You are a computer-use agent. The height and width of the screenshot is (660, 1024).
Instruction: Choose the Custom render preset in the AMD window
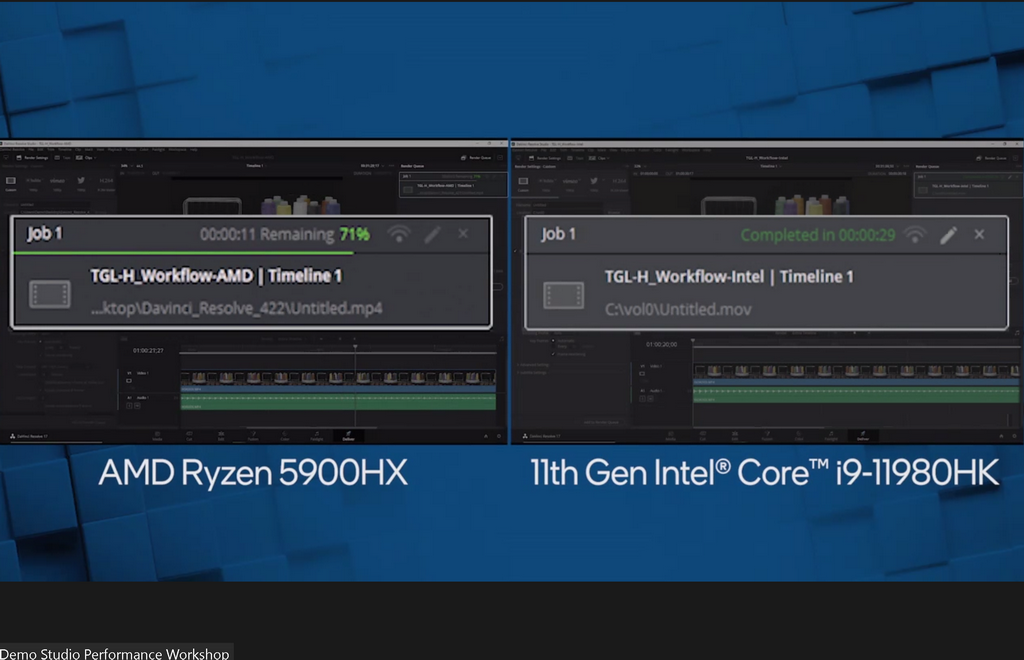(10, 183)
